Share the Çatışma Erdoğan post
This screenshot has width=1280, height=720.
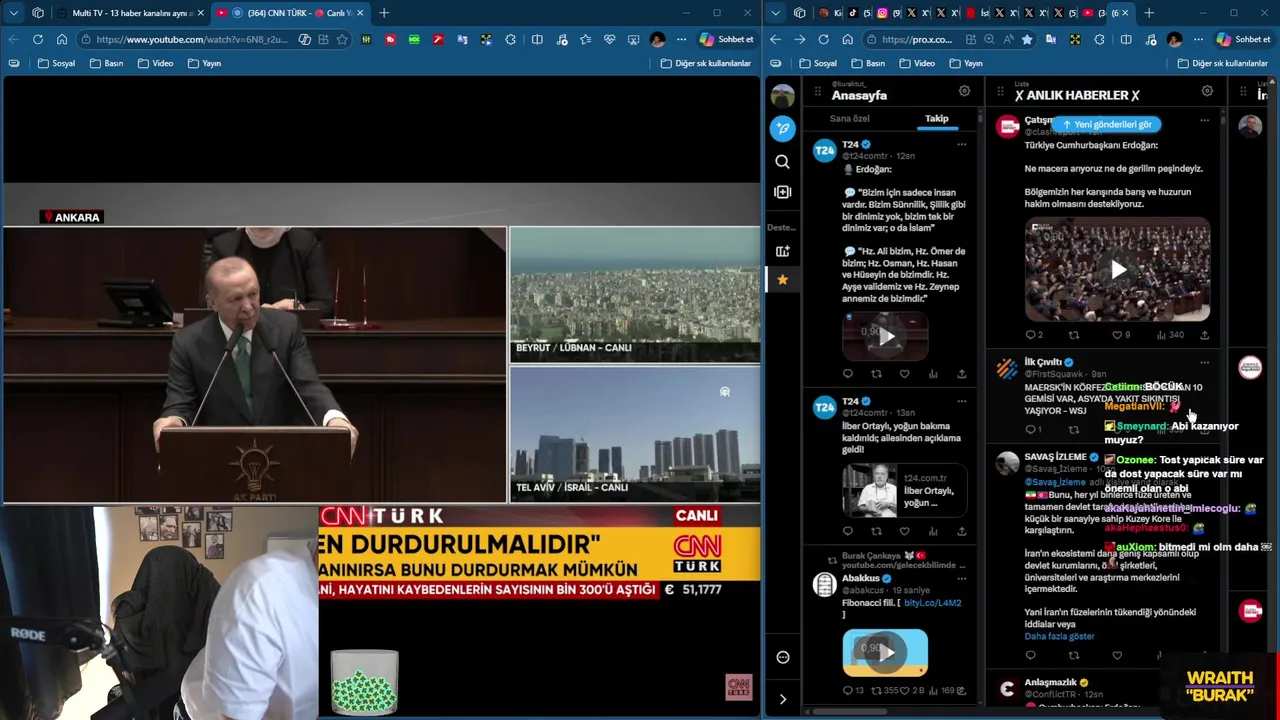coord(1204,335)
